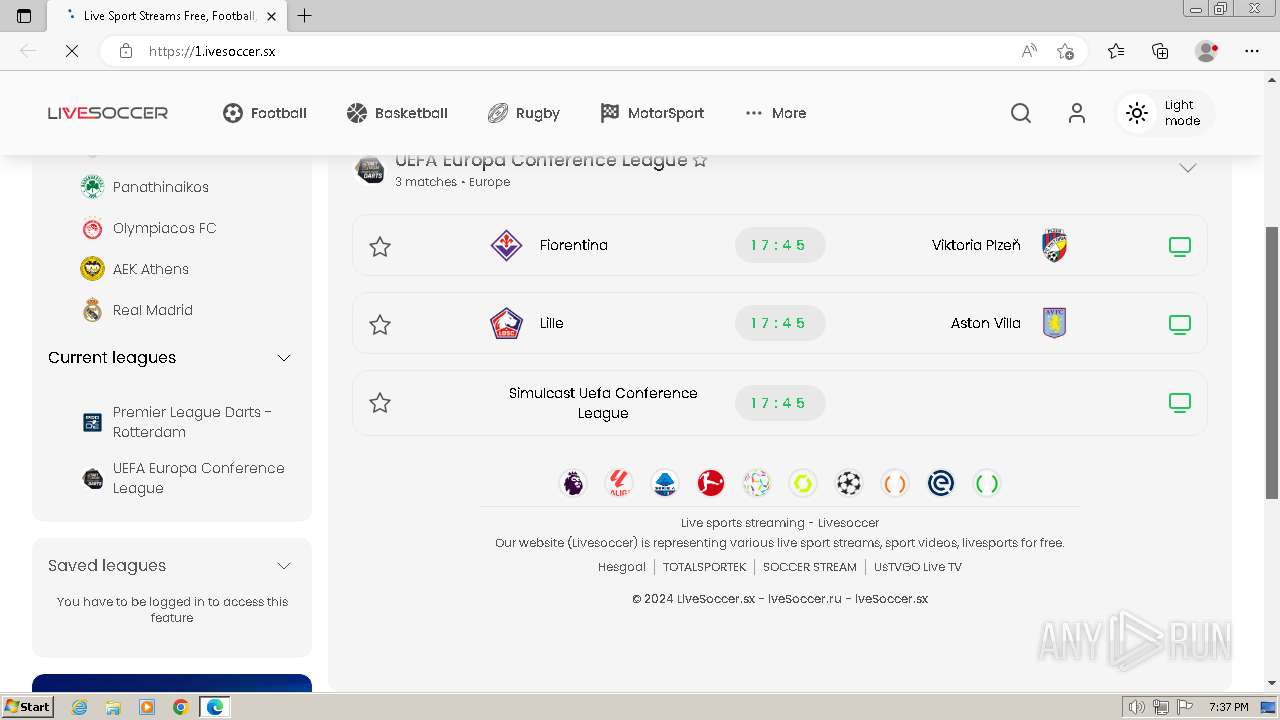This screenshot has height=720, width=1280.
Task: Open the More menu
Action: [x=776, y=113]
